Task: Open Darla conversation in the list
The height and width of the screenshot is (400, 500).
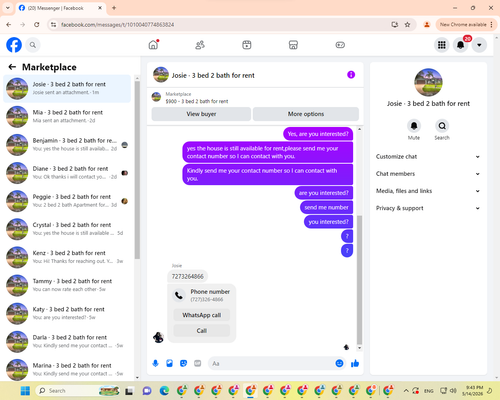Action: point(67,341)
